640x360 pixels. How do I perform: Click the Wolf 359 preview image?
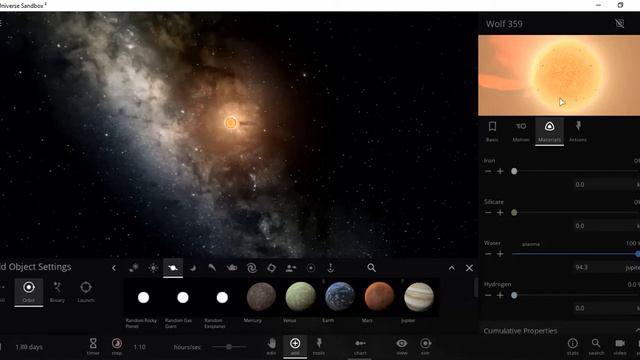pos(559,75)
